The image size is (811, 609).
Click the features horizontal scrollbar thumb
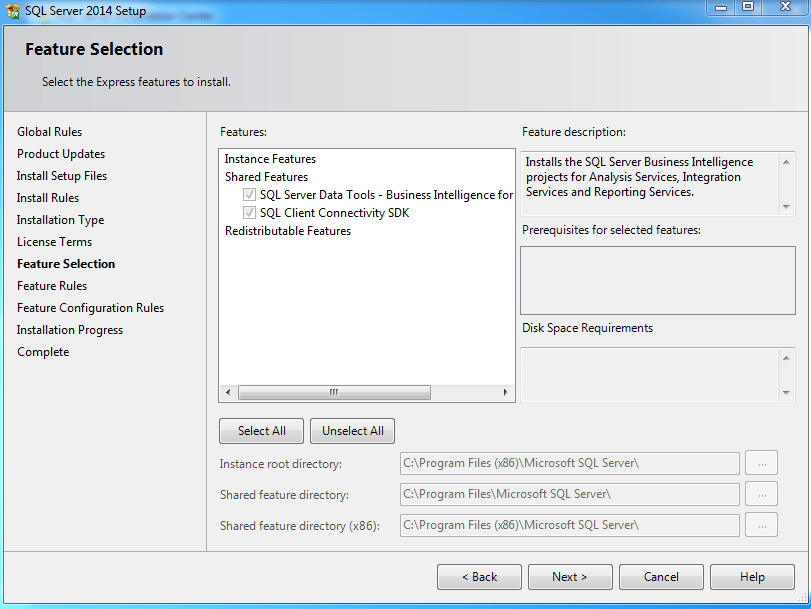point(334,393)
